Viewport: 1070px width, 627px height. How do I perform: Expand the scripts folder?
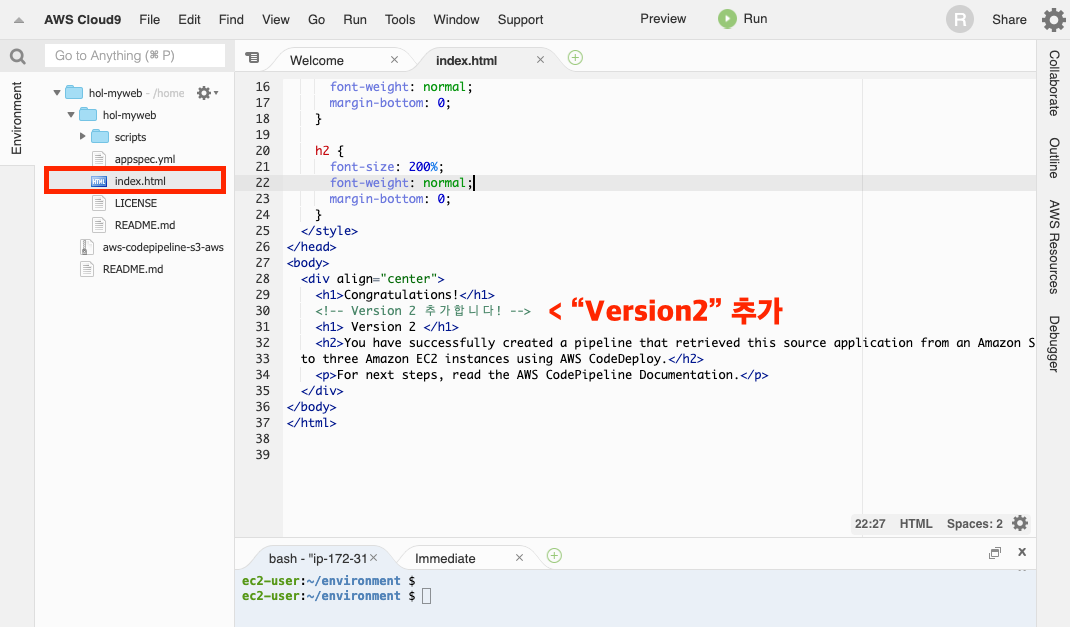coord(83,136)
